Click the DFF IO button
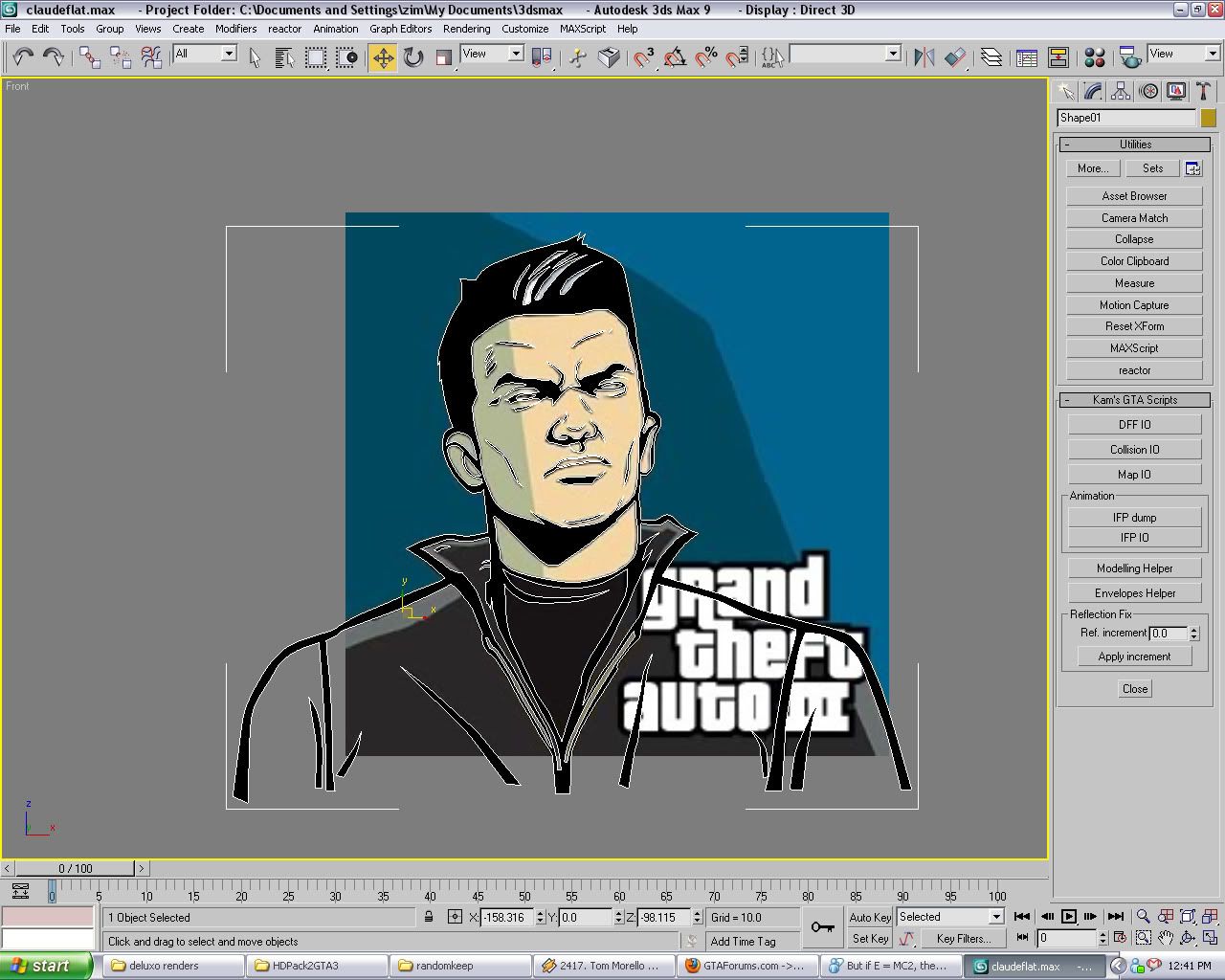The width and height of the screenshot is (1225, 980). 1135,425
